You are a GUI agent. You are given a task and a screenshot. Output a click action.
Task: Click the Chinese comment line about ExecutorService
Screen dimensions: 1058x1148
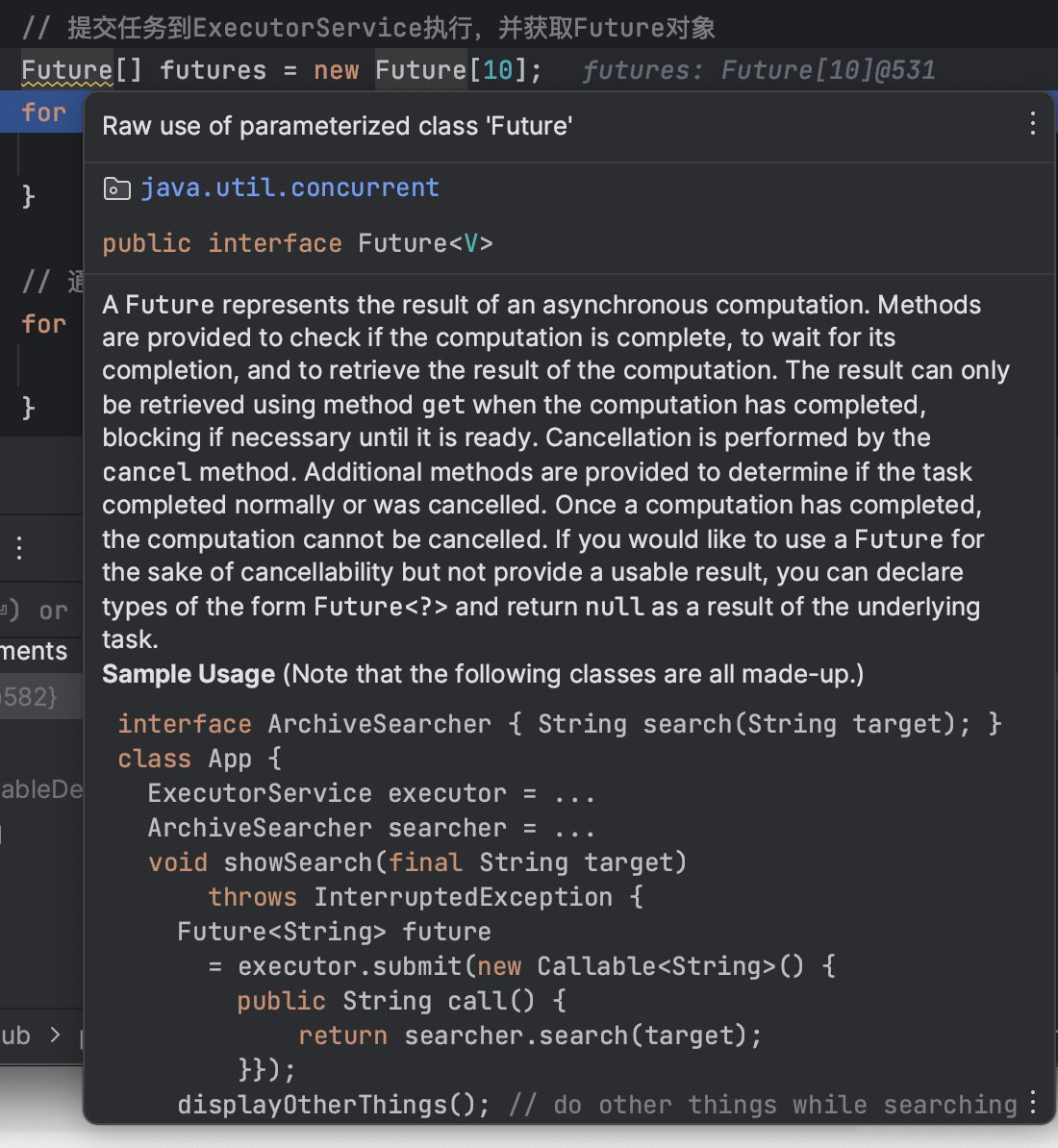pos(368,28)
